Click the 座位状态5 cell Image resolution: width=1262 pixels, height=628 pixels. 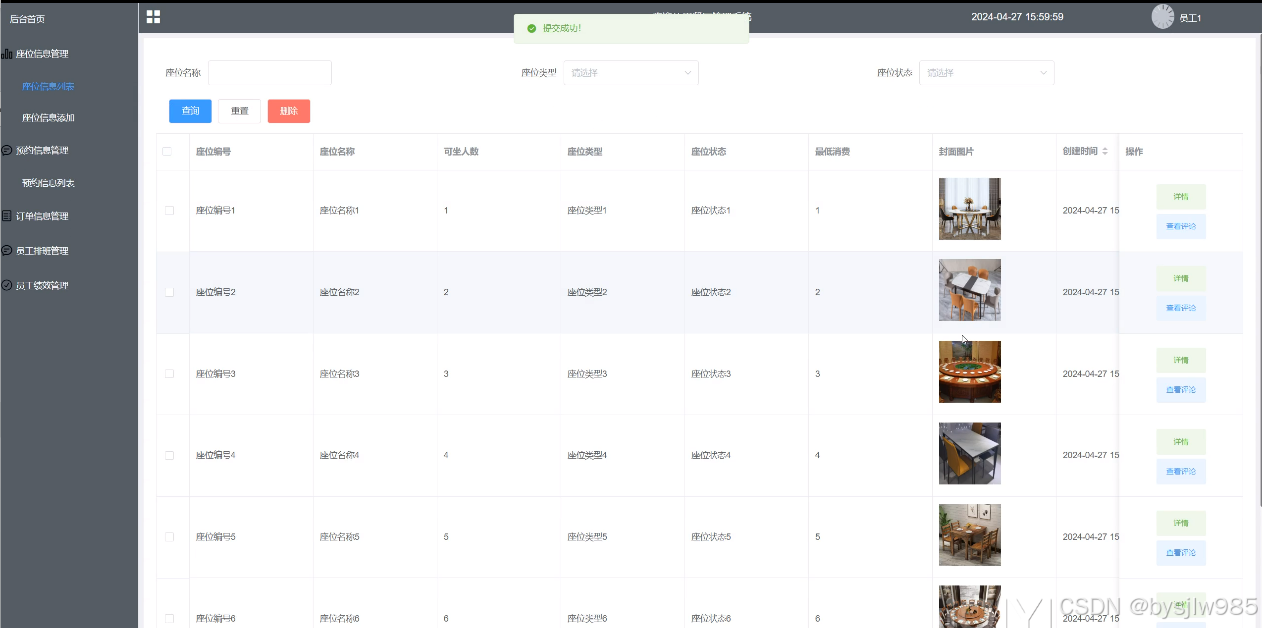point(711,537)
